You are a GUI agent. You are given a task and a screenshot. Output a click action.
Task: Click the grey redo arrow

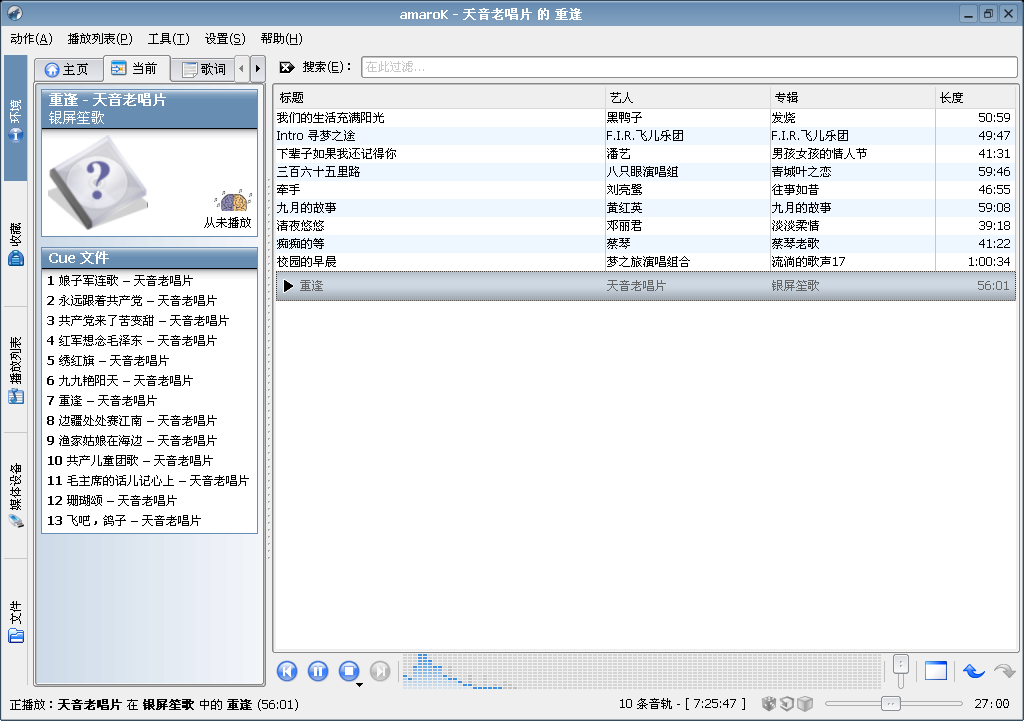(1004, 671)
